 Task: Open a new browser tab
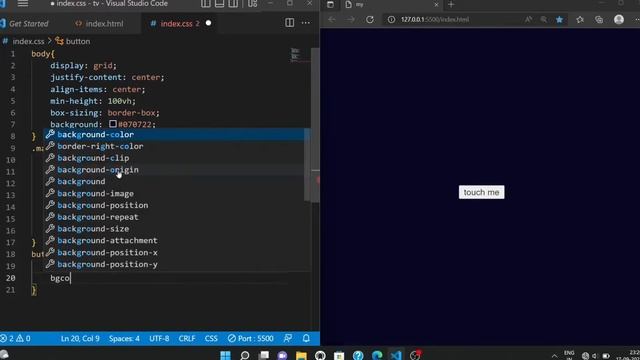tap(451, 4)
